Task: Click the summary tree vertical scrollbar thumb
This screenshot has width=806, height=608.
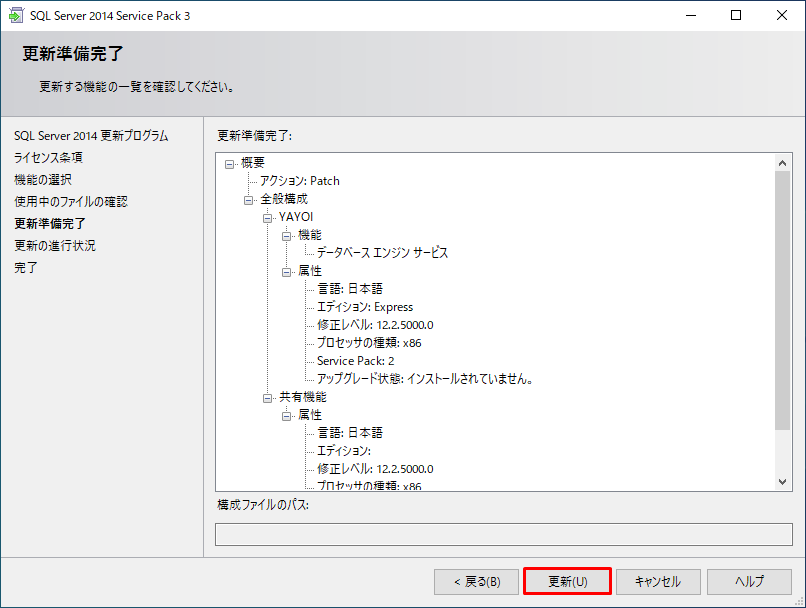Action: [x=782, y=301]
